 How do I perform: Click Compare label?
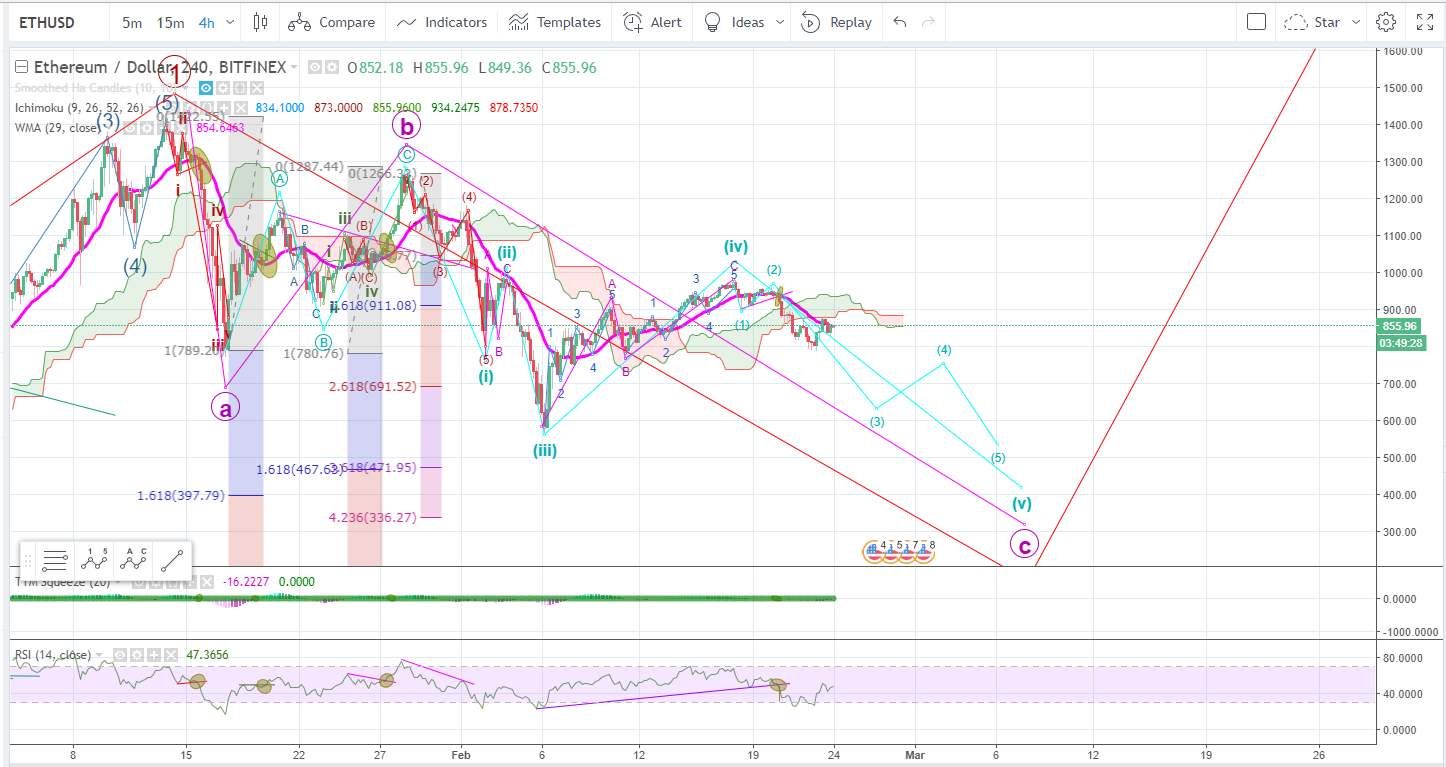click(347, 22)
